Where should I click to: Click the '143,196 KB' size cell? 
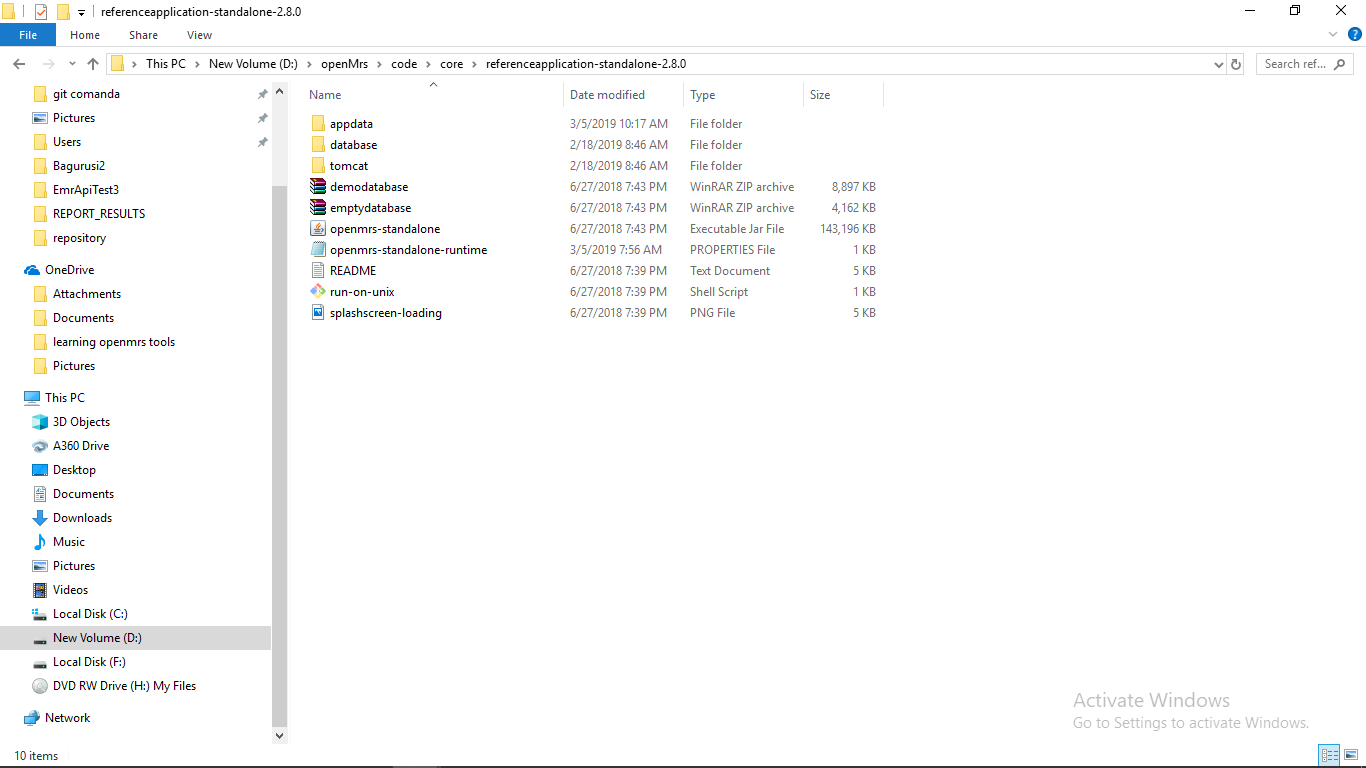(847, 229)
